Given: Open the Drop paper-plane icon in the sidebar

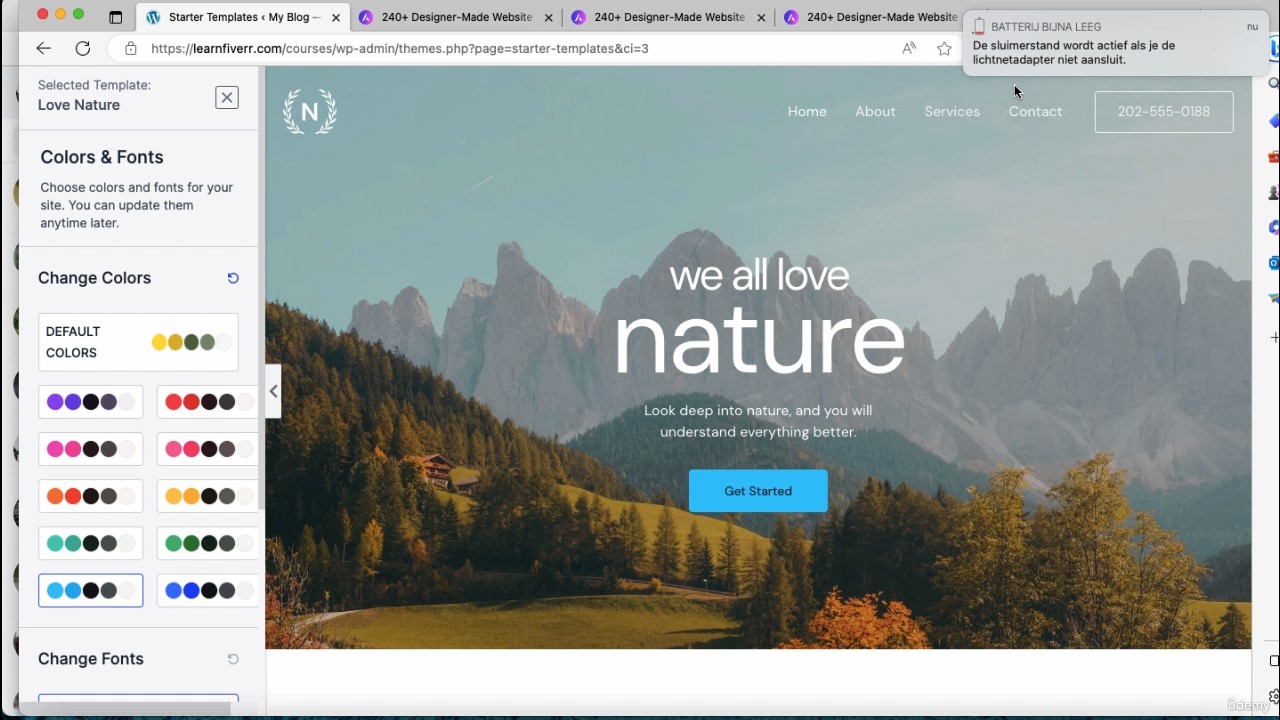Looking at the screenshot, I should (x=1274, y=299).
